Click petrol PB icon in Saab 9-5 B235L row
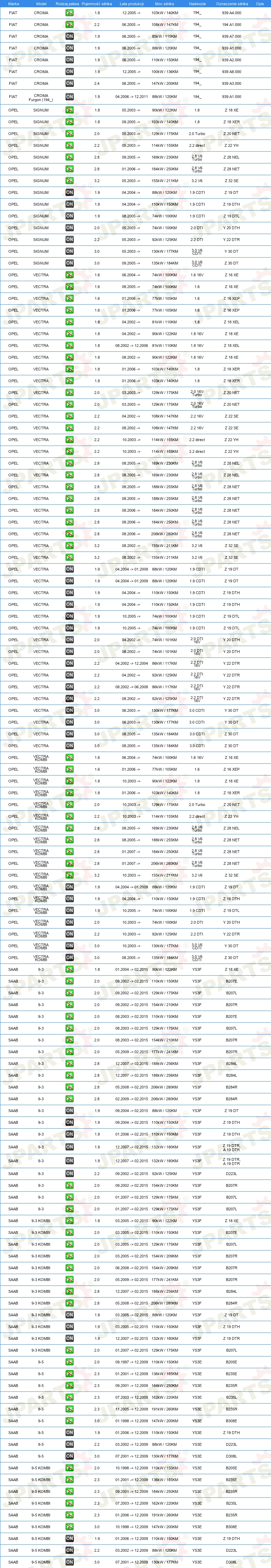 point(69,1398)
